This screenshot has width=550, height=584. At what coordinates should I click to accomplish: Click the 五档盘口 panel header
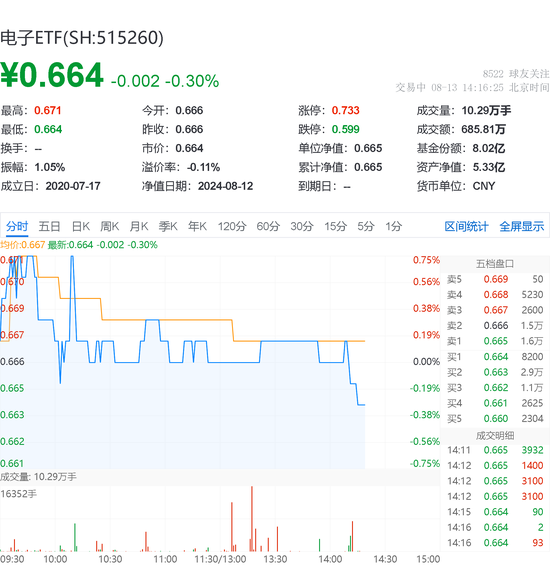point(495,264)
